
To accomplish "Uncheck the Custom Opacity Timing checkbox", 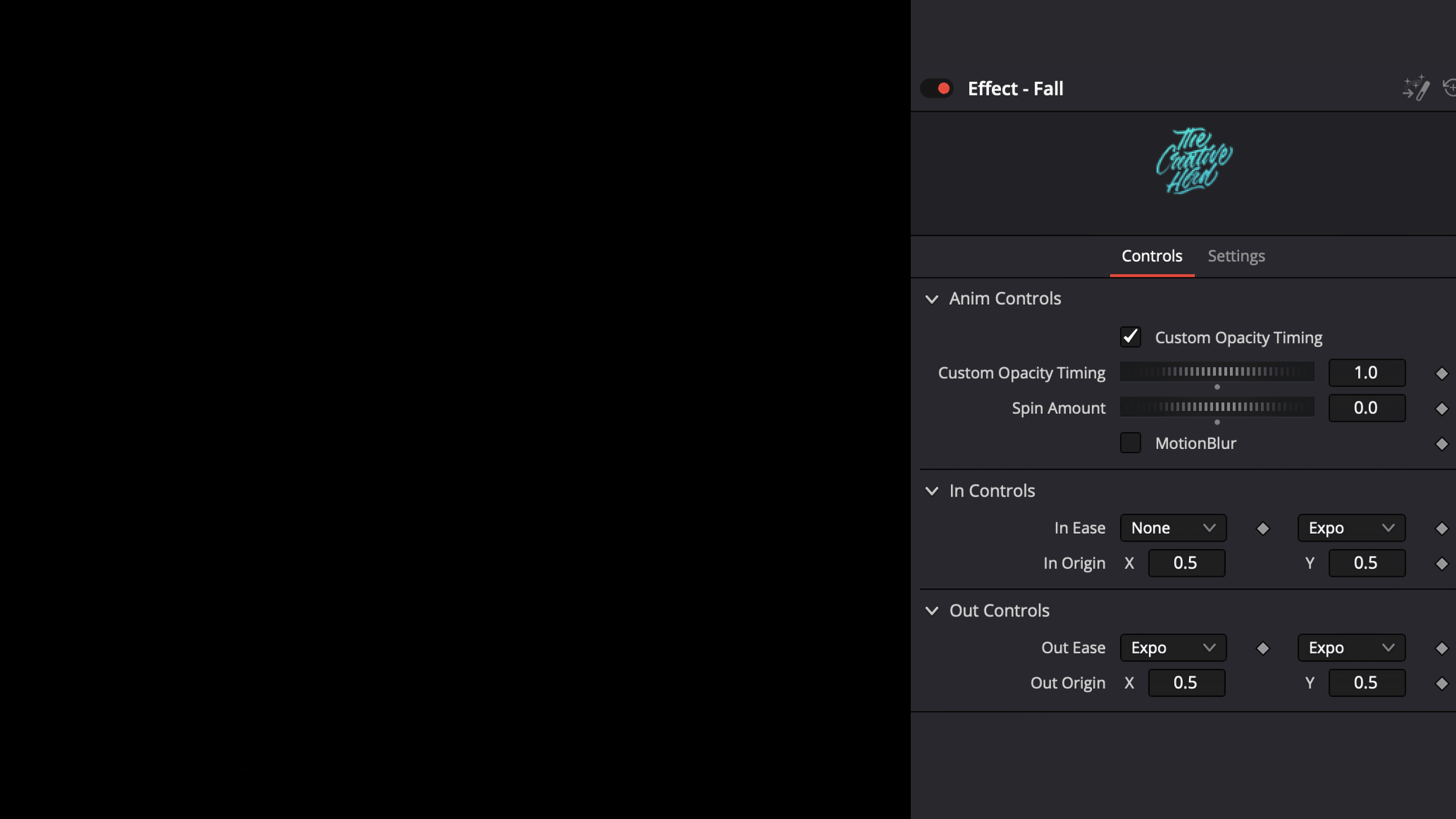I will pyautogui.click(x=1130, y=337).
